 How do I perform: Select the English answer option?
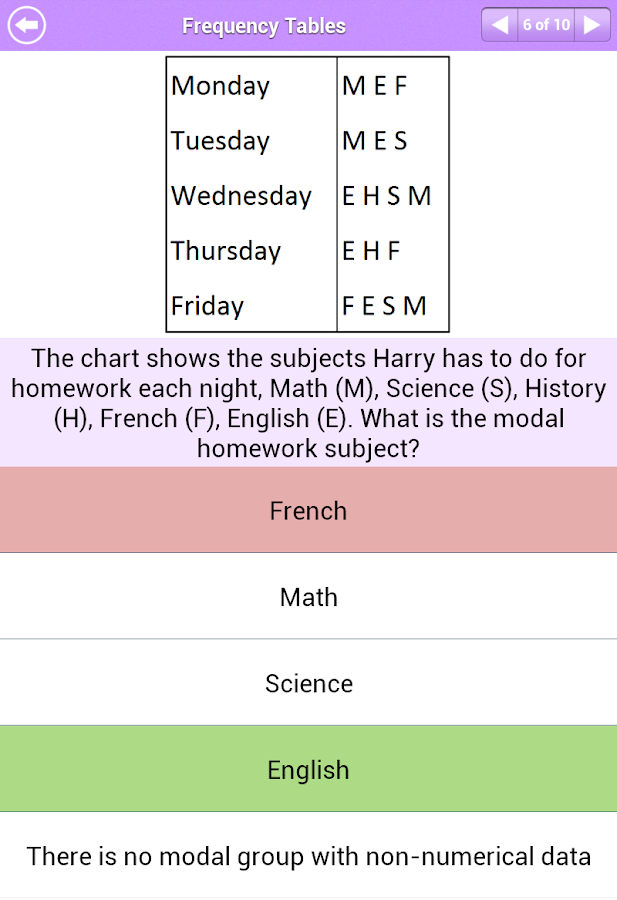pyautogui.click(x=308, y=770)
